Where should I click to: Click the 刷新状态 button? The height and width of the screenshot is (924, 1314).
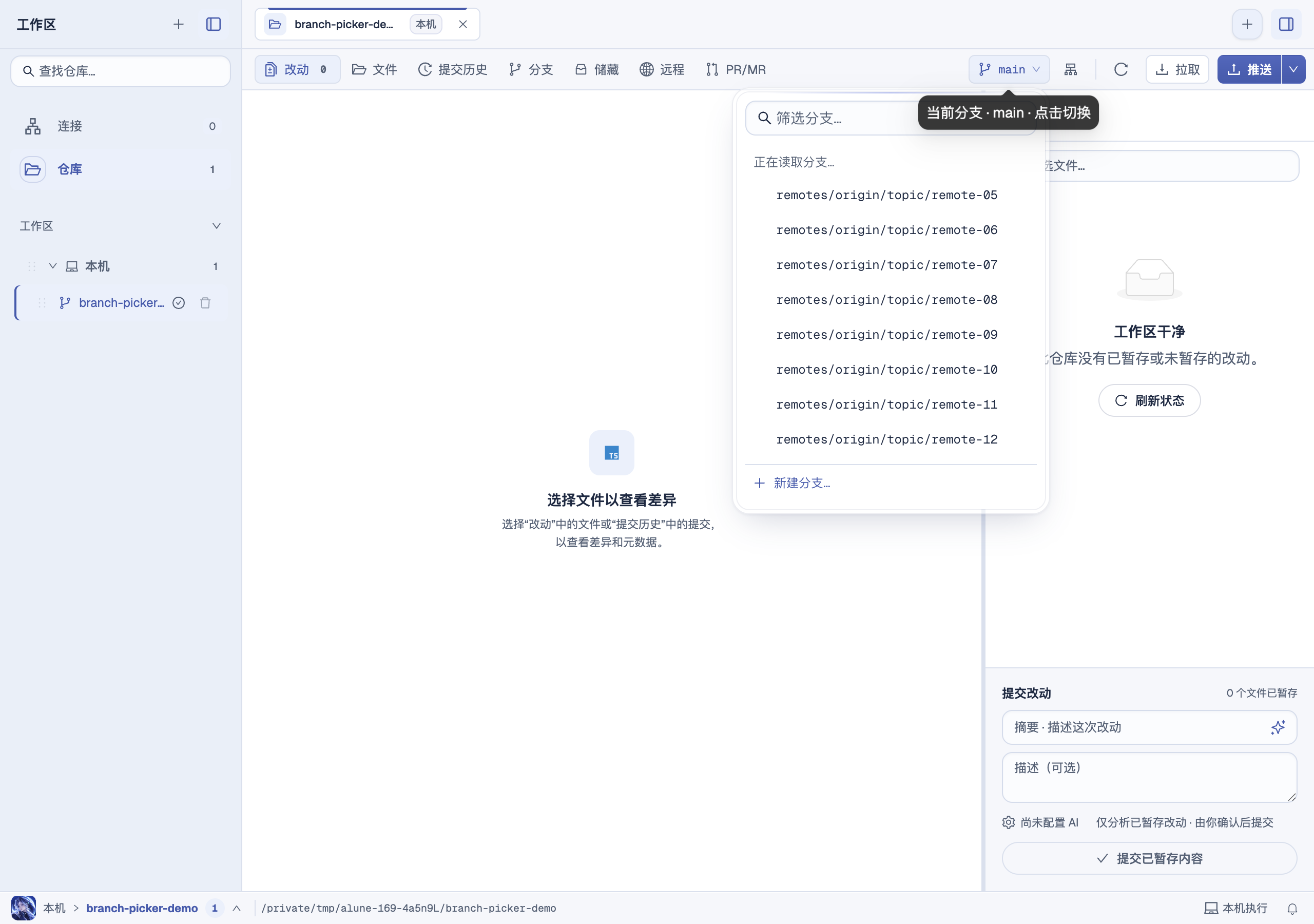click(x=1149, y=400)
